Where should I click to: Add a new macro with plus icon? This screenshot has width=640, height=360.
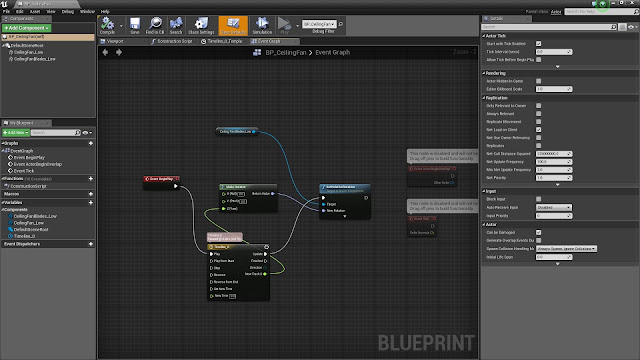[91, 194]
